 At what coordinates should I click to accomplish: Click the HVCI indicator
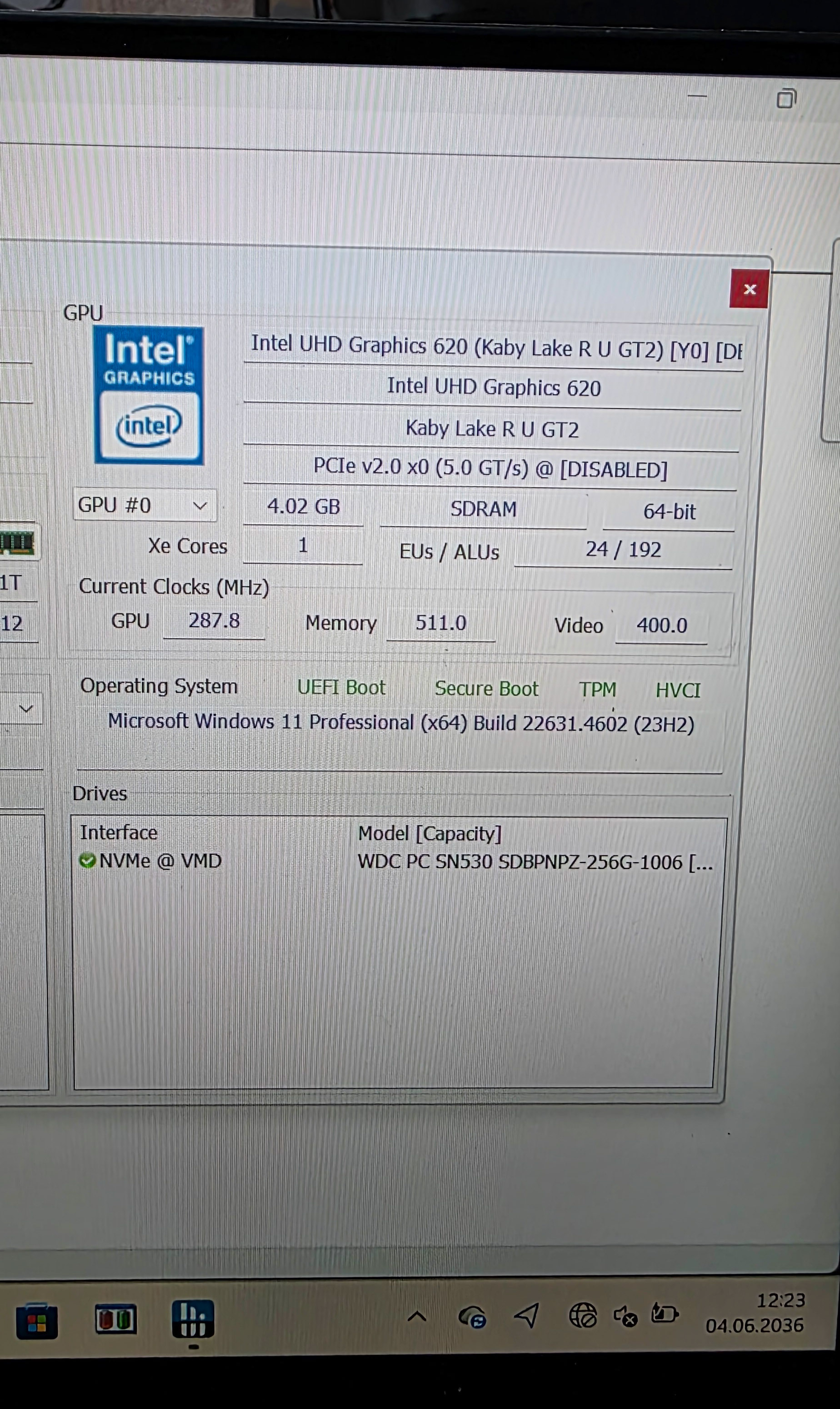[x=678, y=690]
